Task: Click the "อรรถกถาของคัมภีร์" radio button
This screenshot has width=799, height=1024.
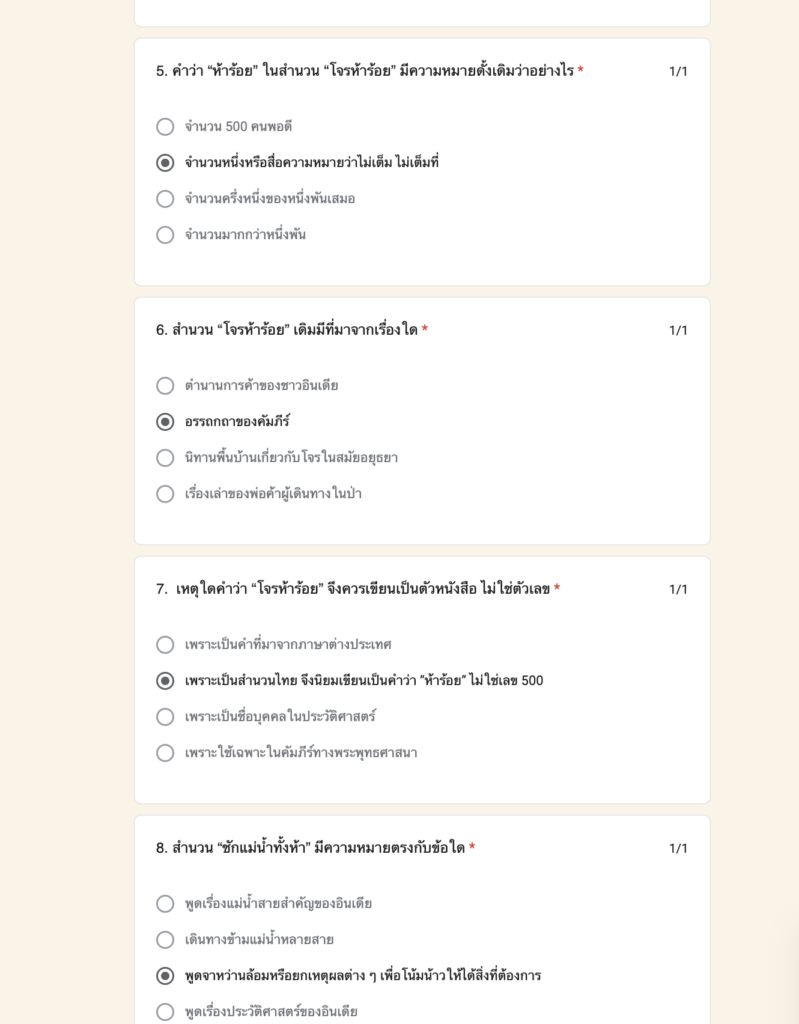Action: click(x=165, y=422)
